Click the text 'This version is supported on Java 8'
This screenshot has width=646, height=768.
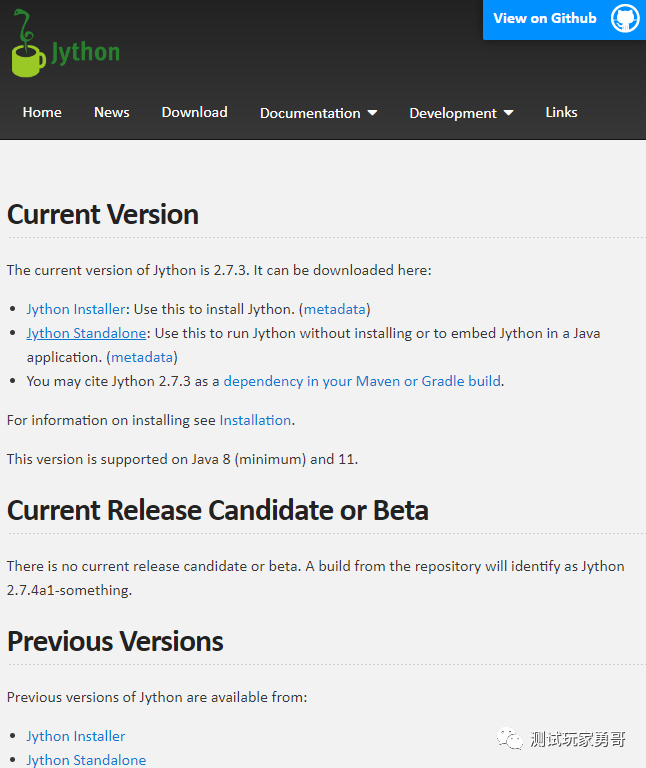click(x=119, y=459)
